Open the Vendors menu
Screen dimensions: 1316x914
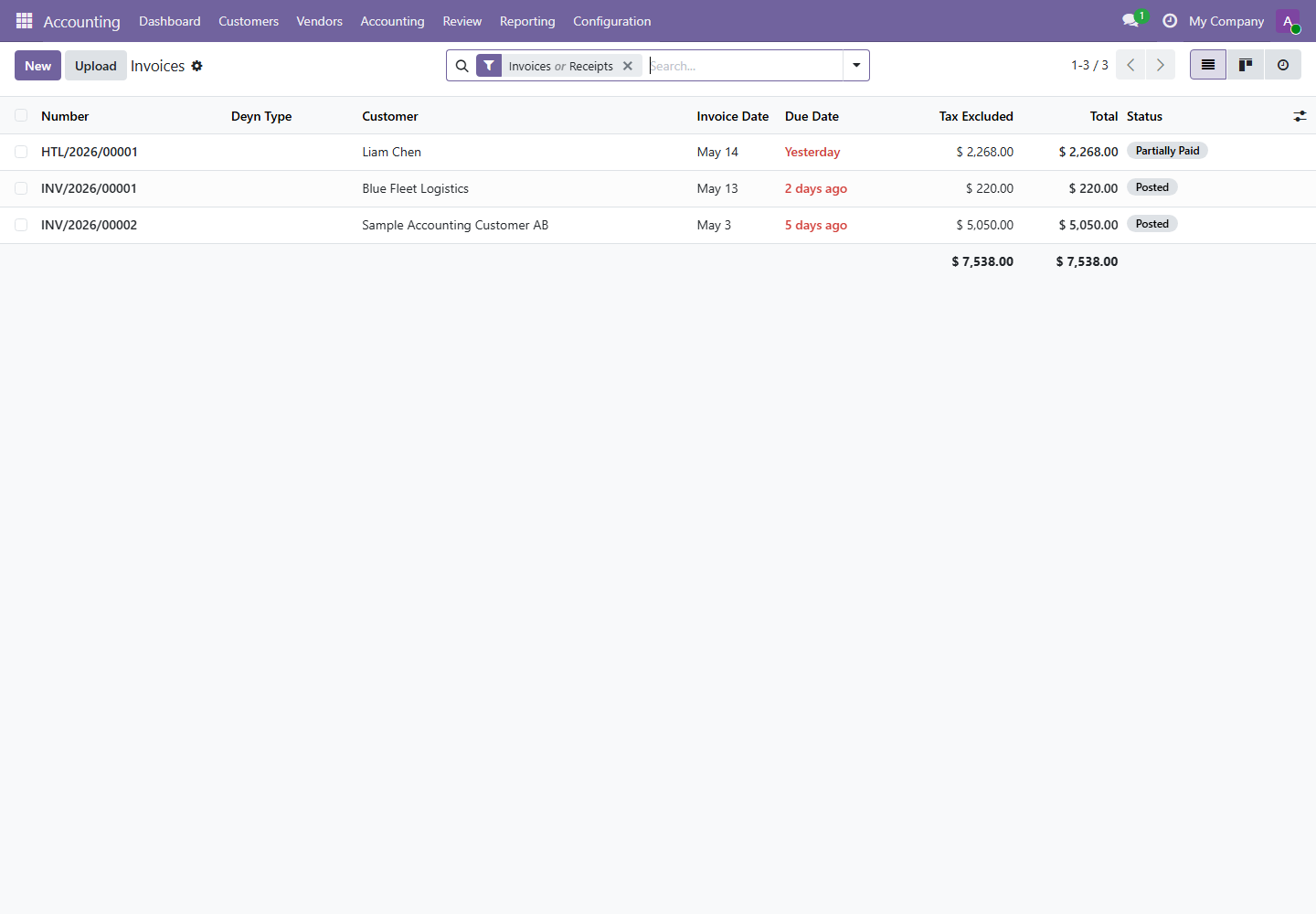(320, 21)
